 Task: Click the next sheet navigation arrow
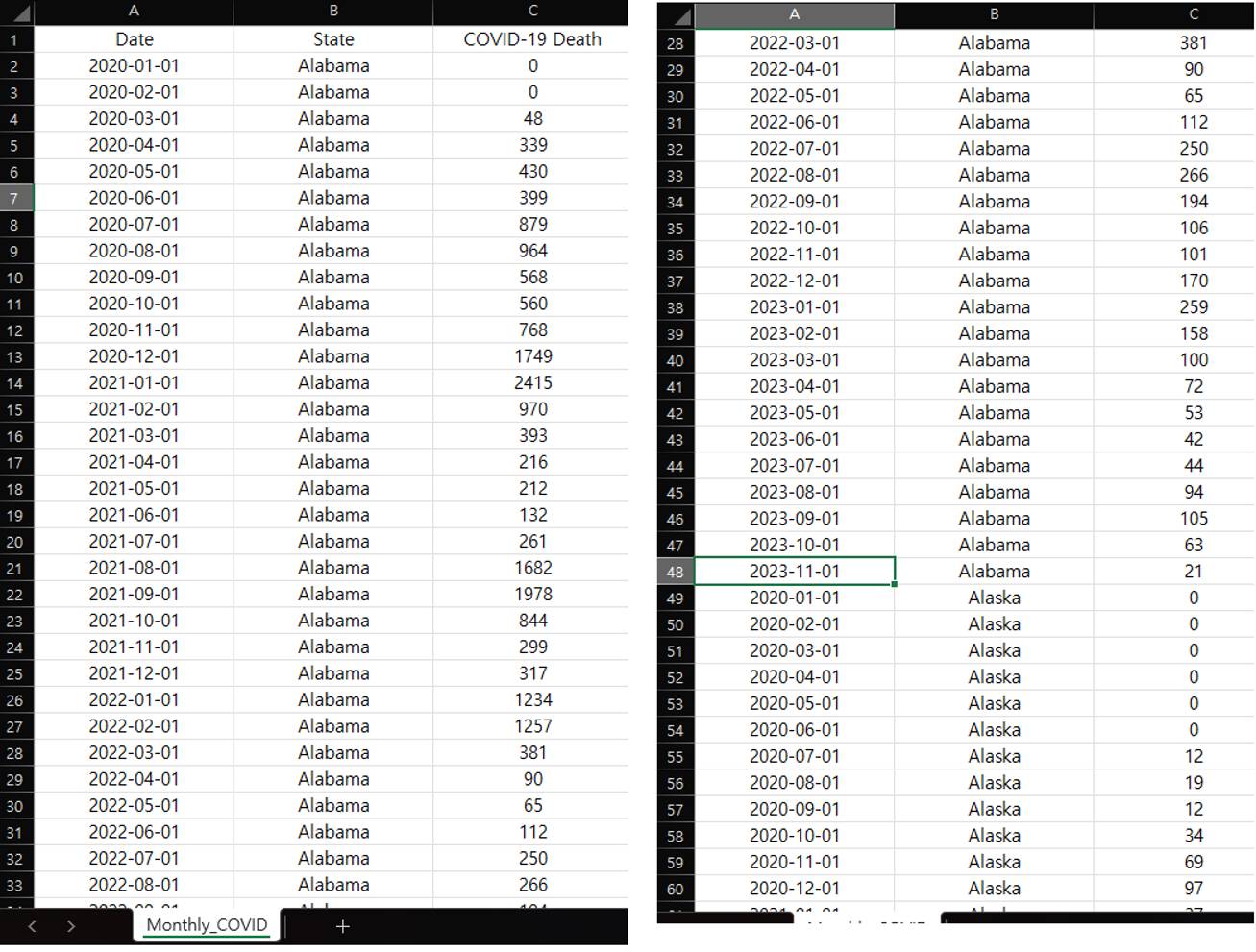click(x=71, y=926)
